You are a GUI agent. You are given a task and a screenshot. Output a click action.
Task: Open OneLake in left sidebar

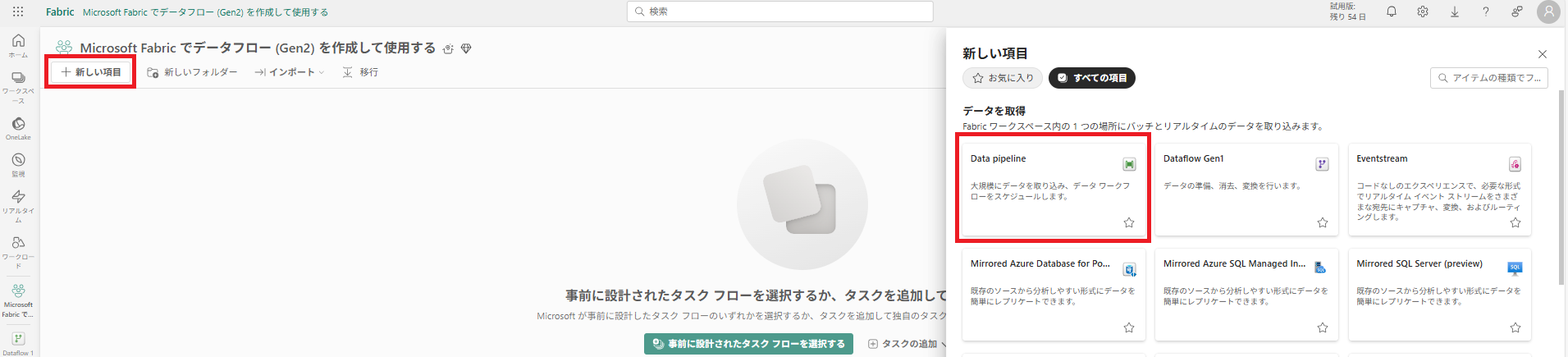(18, 129)
